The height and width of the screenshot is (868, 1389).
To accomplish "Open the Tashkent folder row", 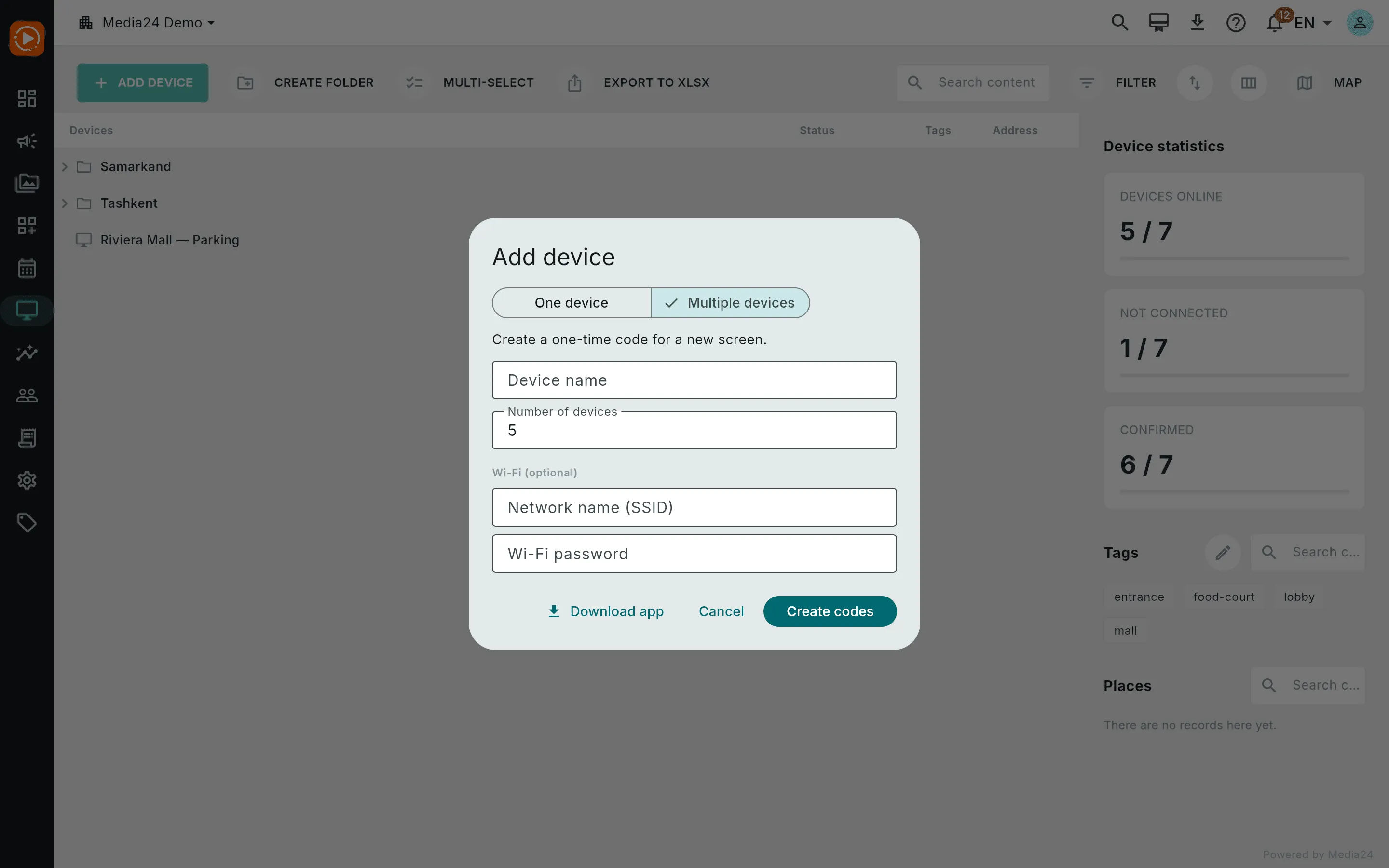I will [567, 203].
